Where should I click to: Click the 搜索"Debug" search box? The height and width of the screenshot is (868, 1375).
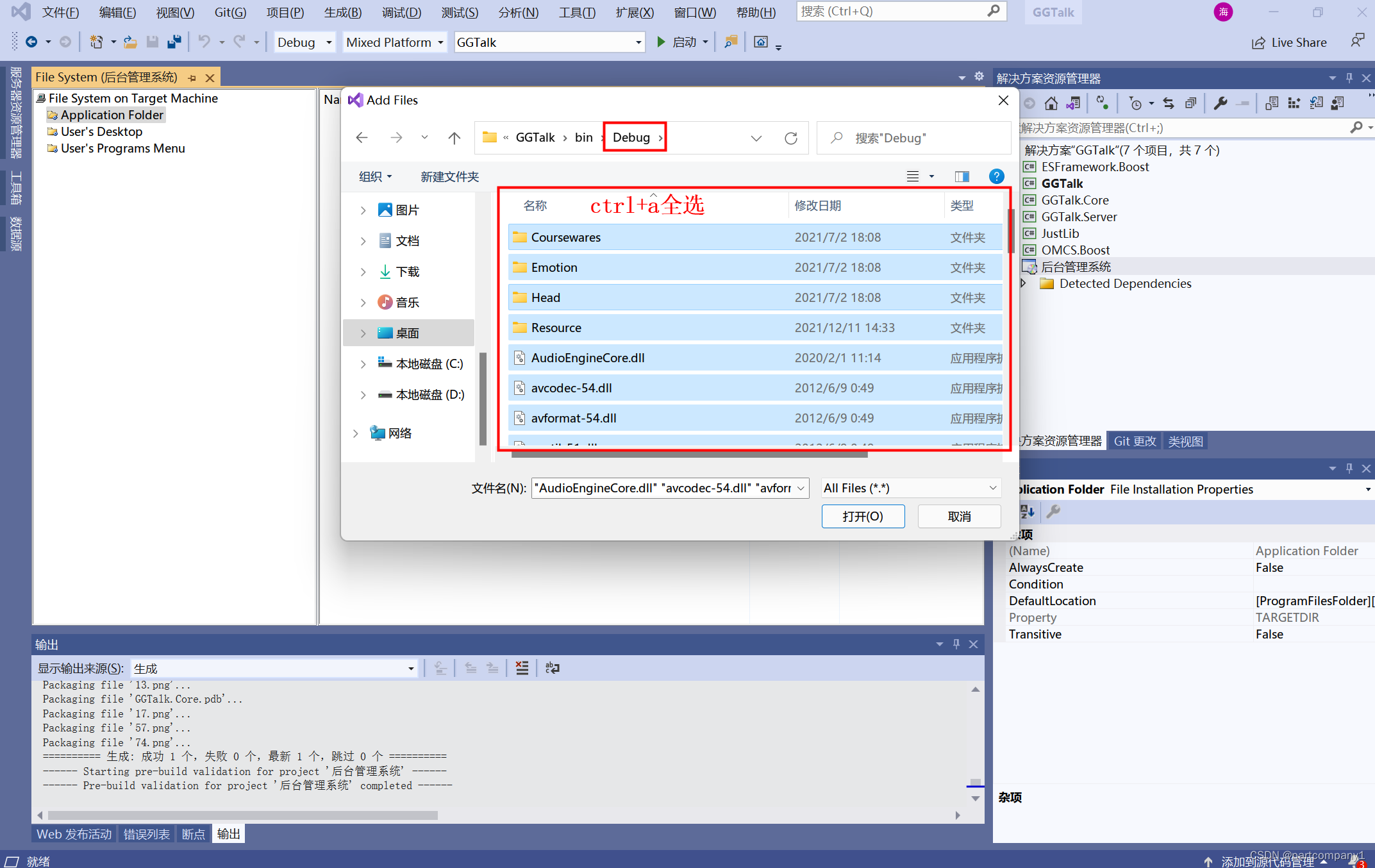point(913,138)
